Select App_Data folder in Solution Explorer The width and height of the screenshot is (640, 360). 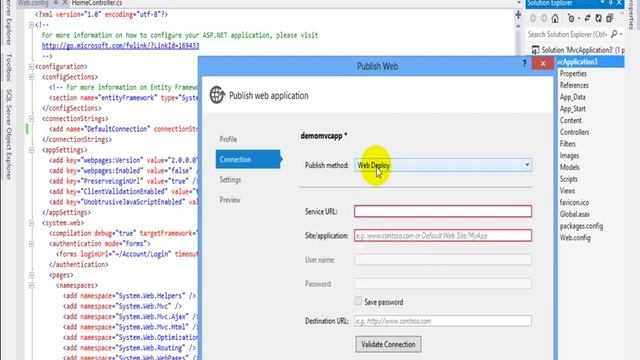pyautogui.click(x=573, y=97)
